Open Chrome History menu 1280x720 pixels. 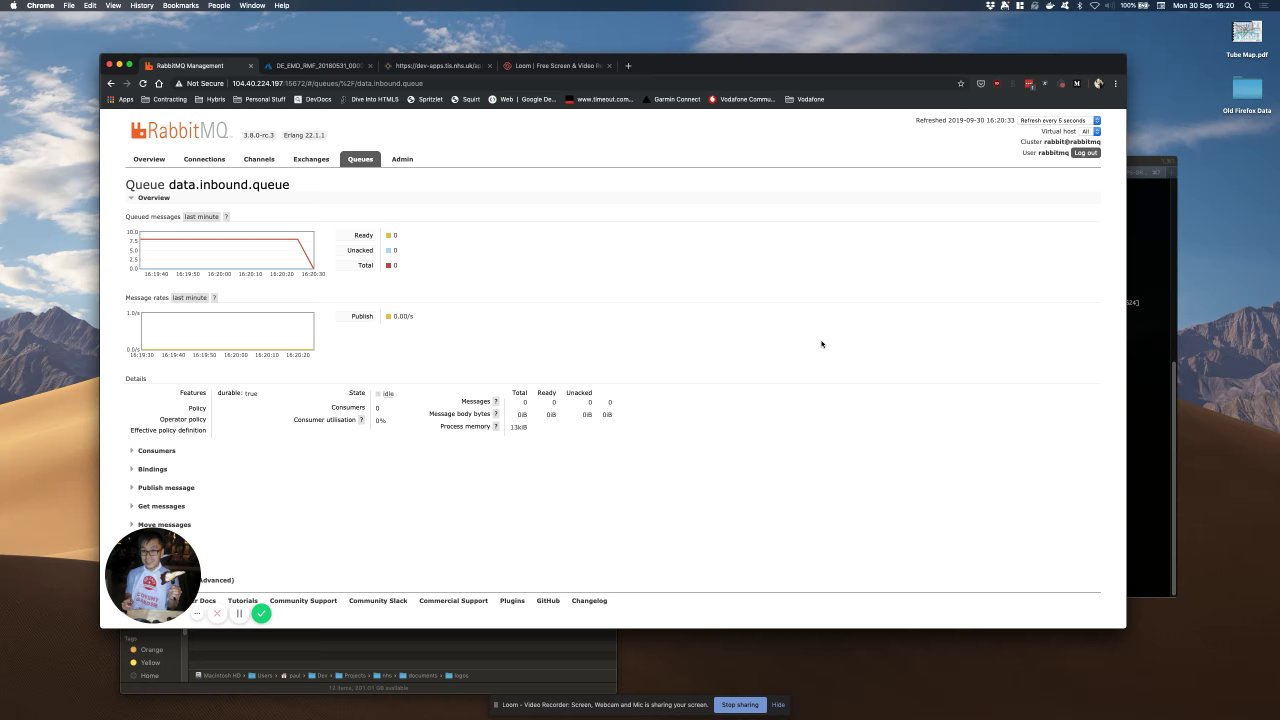point(142,5)
